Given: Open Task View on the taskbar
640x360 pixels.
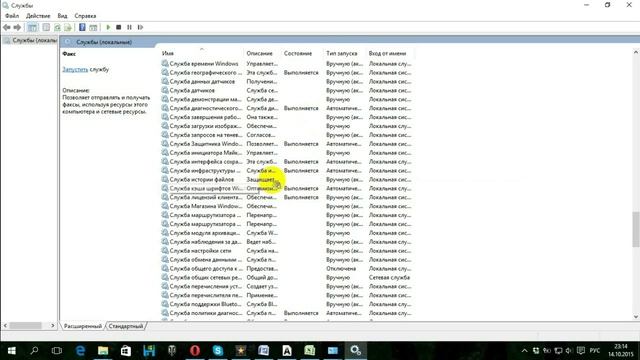Looking at the screenshot, I should coord(57,351).
